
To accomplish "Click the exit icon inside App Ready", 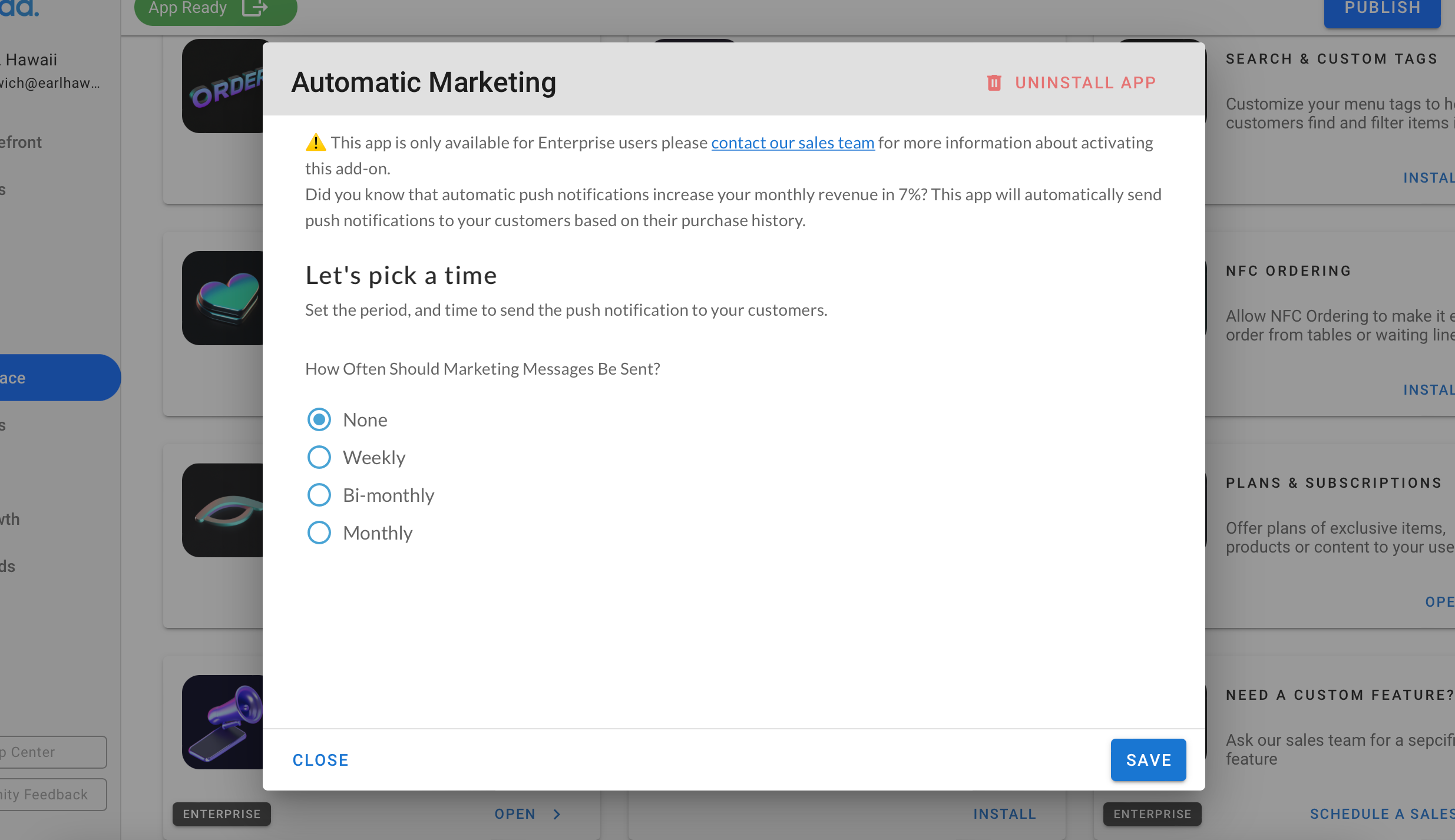I will pyautogui.click(x=255, y=8).
